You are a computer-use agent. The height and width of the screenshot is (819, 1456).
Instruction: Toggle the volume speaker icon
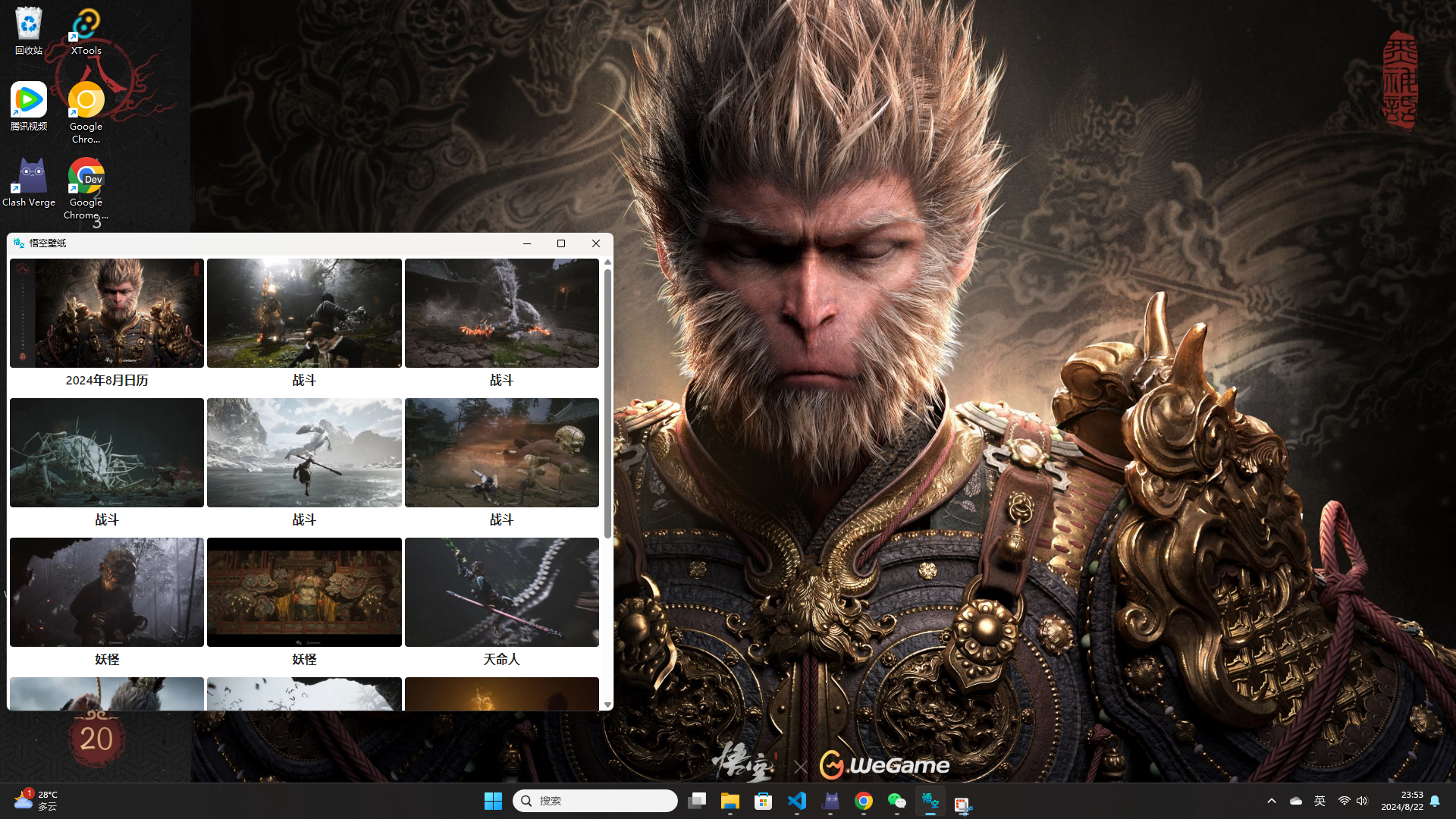click(1362, 801)
